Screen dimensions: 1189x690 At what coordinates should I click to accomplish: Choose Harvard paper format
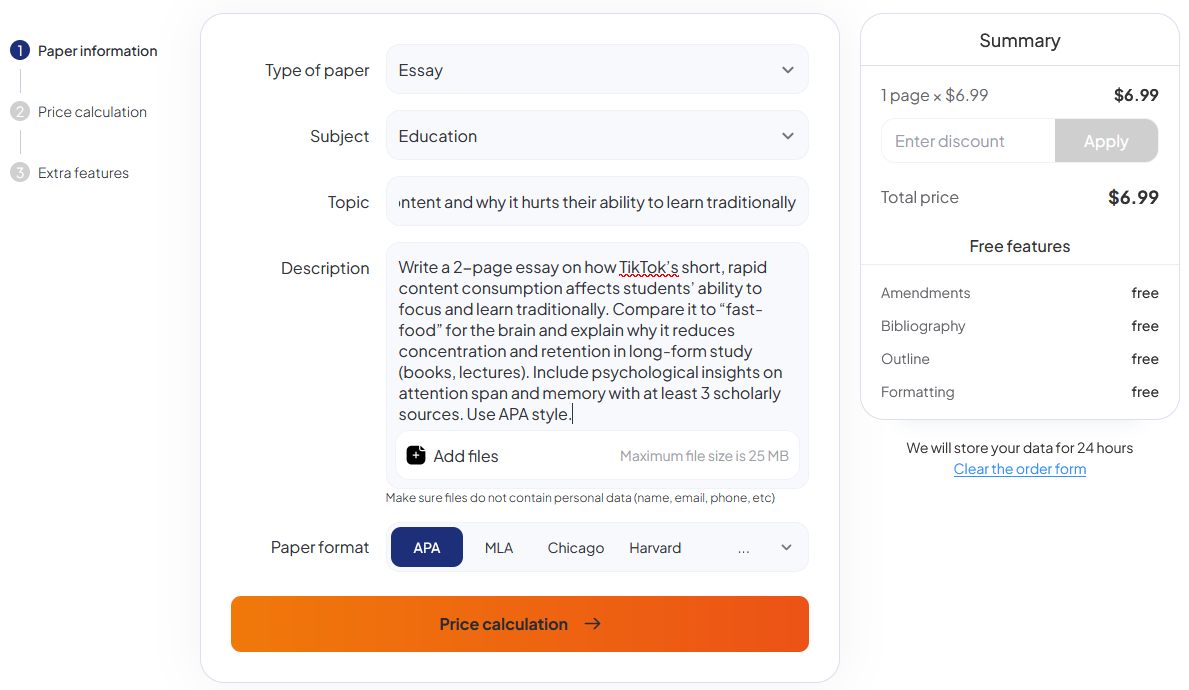(655, 548)
